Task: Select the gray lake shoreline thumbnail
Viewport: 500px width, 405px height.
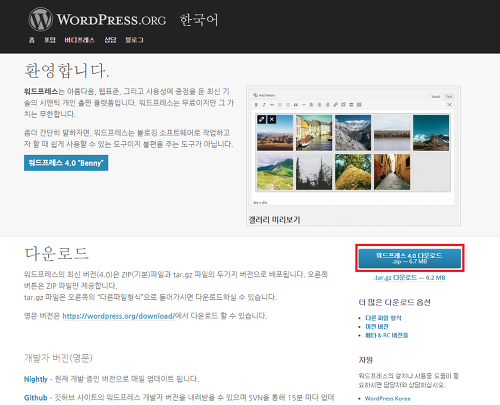Action: coord(392,133)
